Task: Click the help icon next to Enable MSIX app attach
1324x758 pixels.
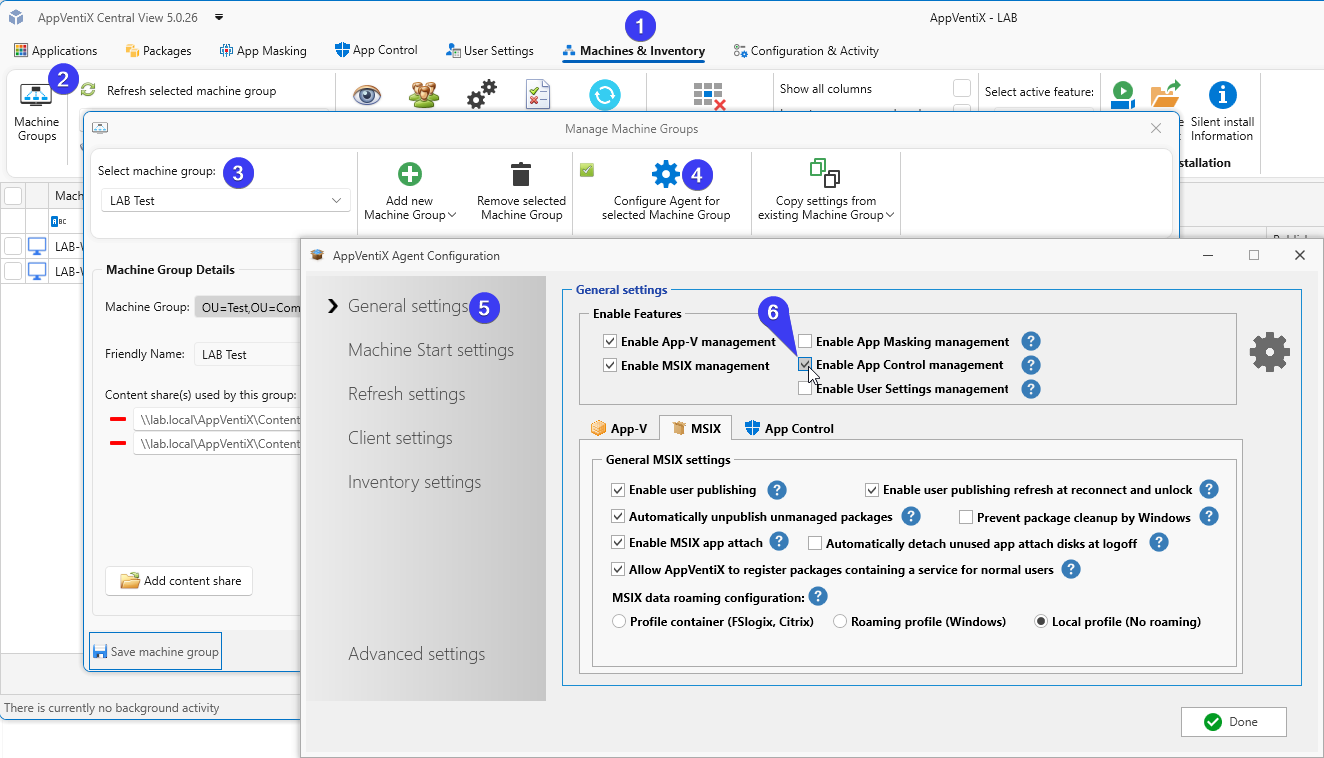Action: tap(779, 542)
